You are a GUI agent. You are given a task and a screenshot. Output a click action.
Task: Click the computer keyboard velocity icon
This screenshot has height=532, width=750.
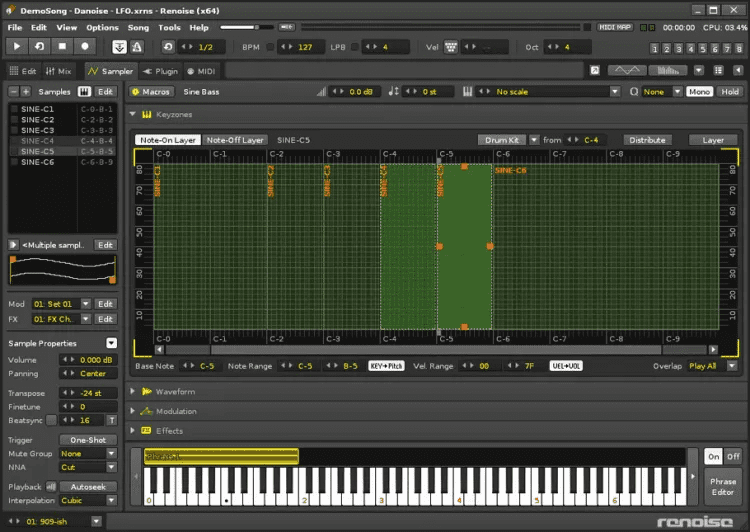tap(451, 47)
